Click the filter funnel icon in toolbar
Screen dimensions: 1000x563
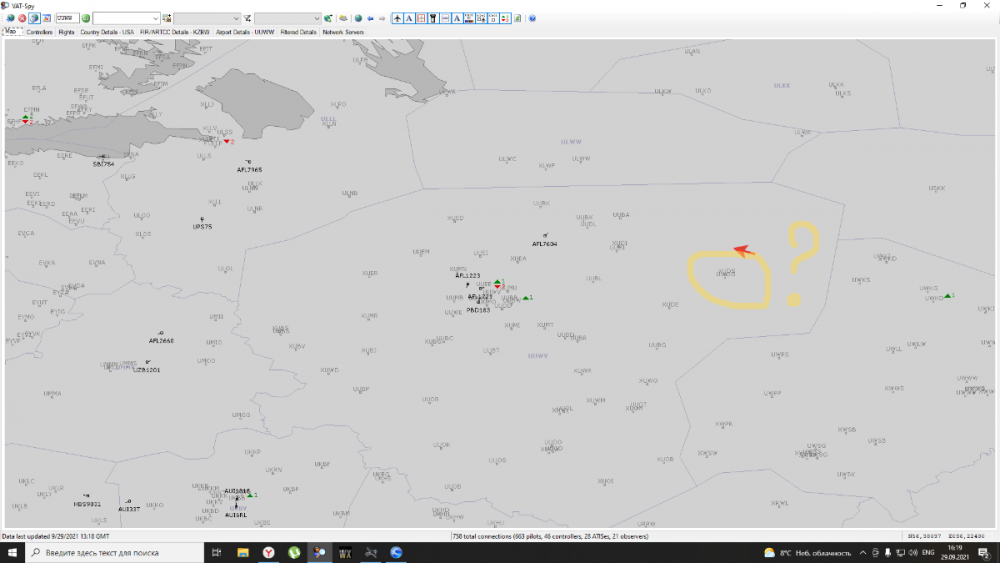[247, 18]
